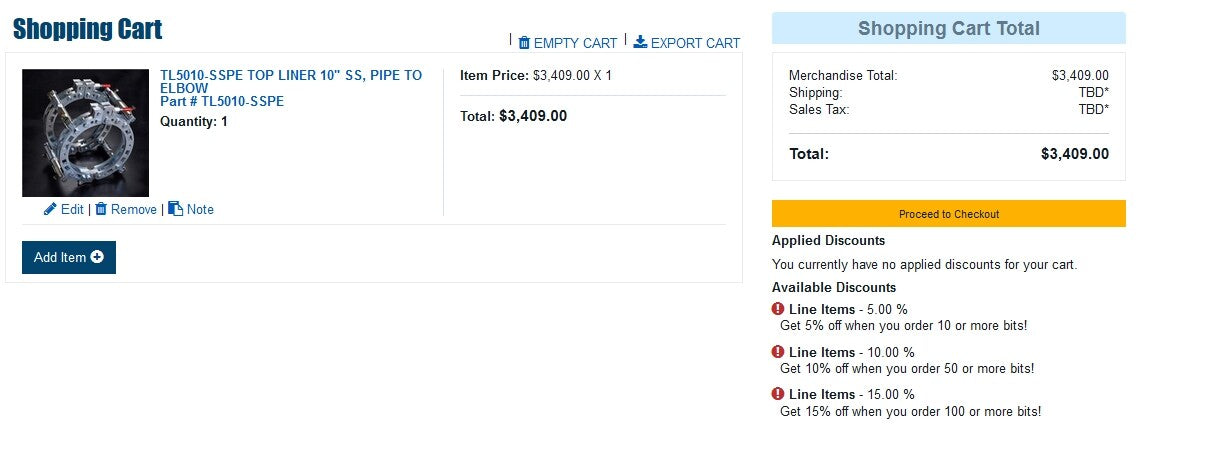Click the trash can icon next to Remove
1221x450 pixels.
tap(101, 209)
